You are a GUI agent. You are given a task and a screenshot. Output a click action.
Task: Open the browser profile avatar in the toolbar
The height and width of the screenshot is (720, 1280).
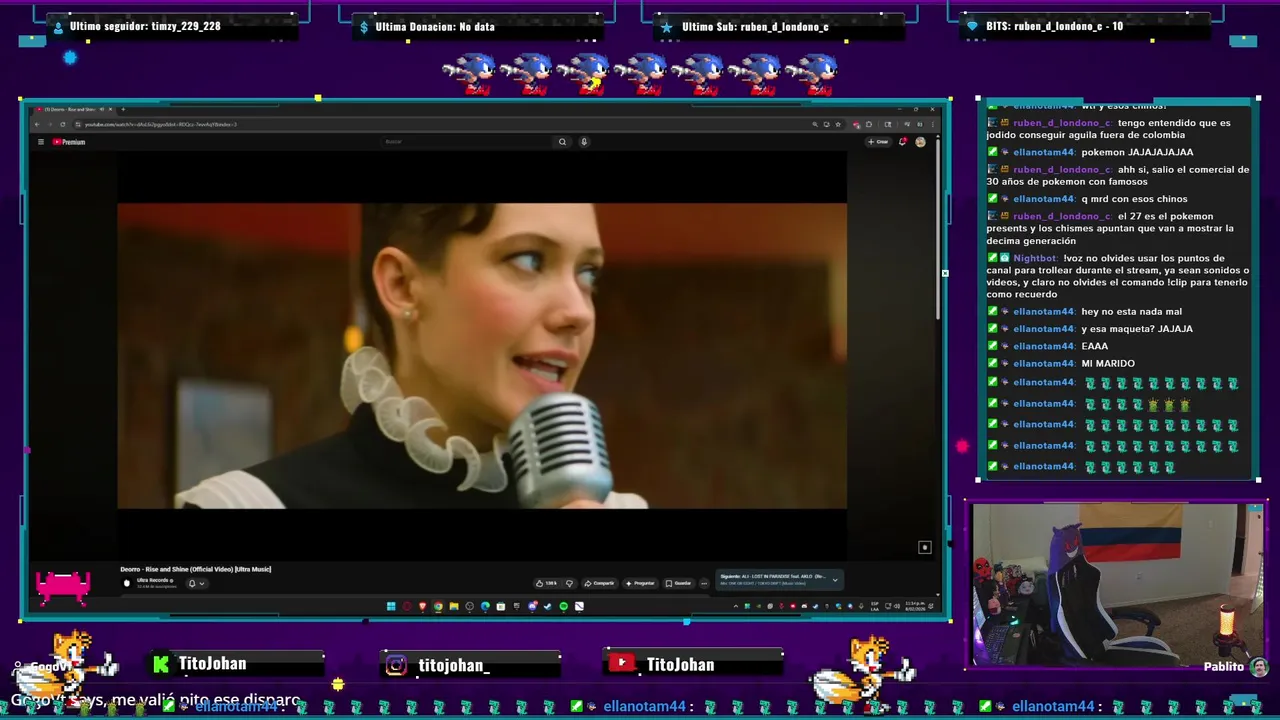click(920, 124)
